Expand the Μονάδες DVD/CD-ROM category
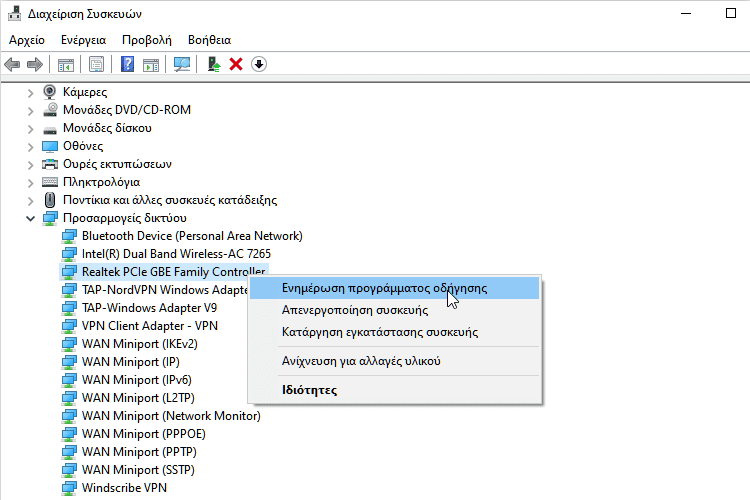 pyautogui.click(x=30, y=110)
